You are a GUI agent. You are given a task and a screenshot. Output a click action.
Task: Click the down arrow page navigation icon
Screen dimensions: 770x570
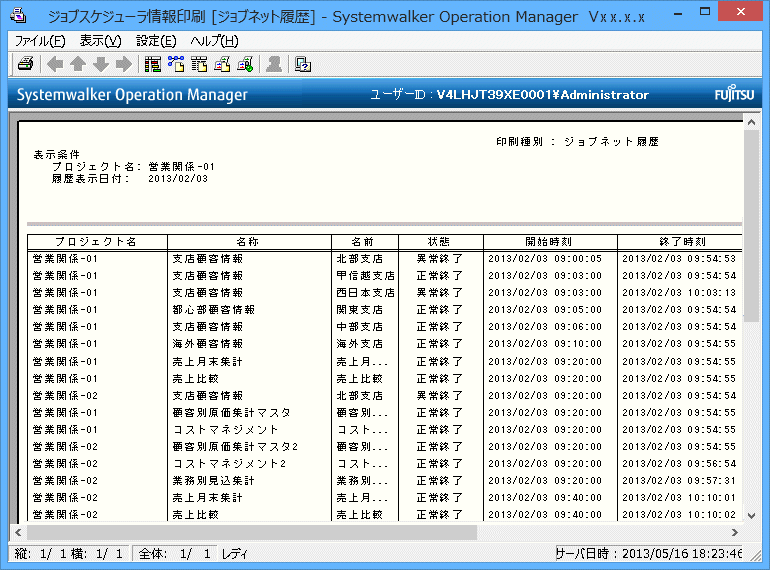pyautogui.click(x=100, y=65)
